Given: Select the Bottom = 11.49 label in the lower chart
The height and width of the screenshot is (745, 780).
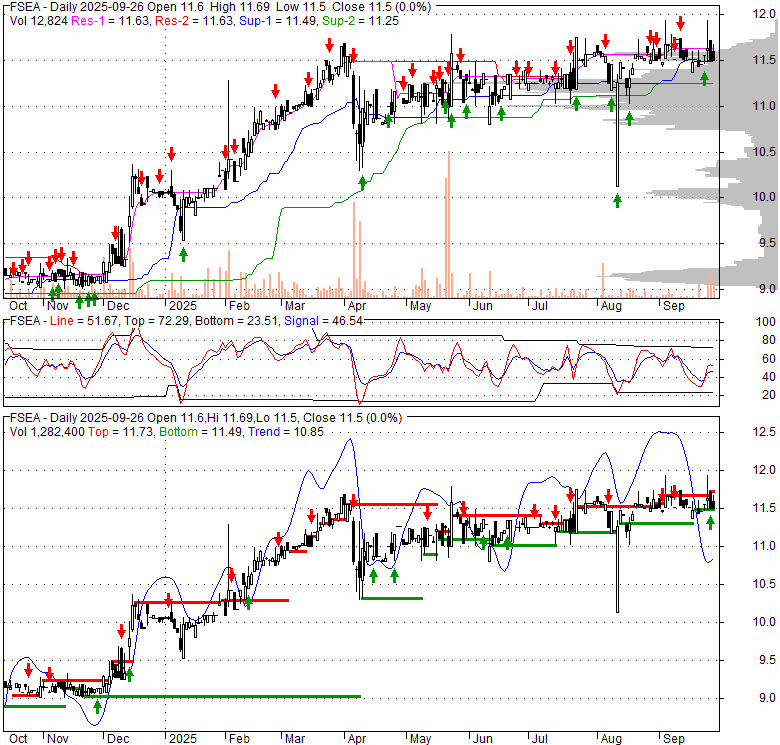Looking at the screenshot, I should point(201,432).
